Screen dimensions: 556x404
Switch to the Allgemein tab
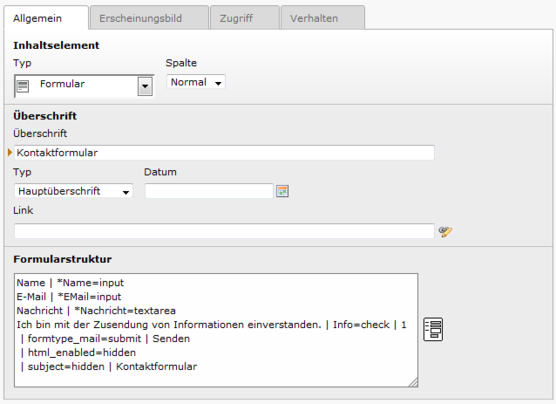click(x=46, y=18)
